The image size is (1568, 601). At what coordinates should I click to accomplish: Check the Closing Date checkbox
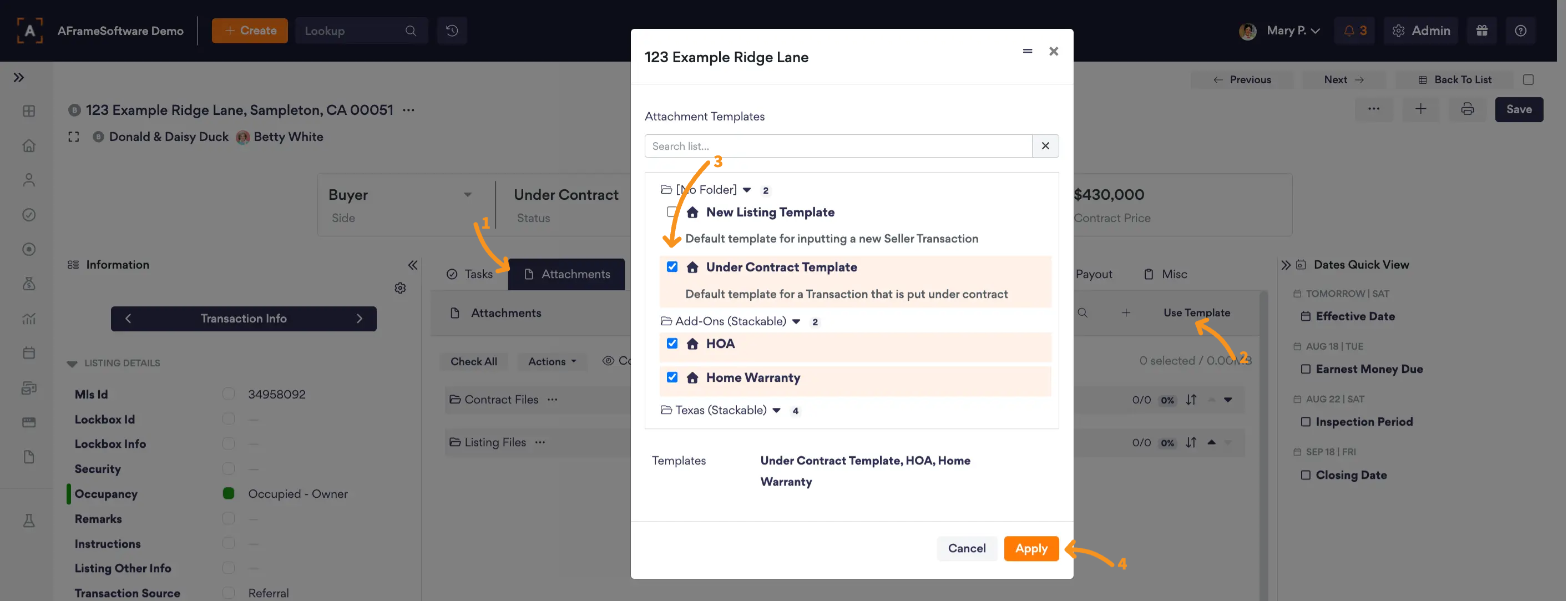coord(1306,475)
